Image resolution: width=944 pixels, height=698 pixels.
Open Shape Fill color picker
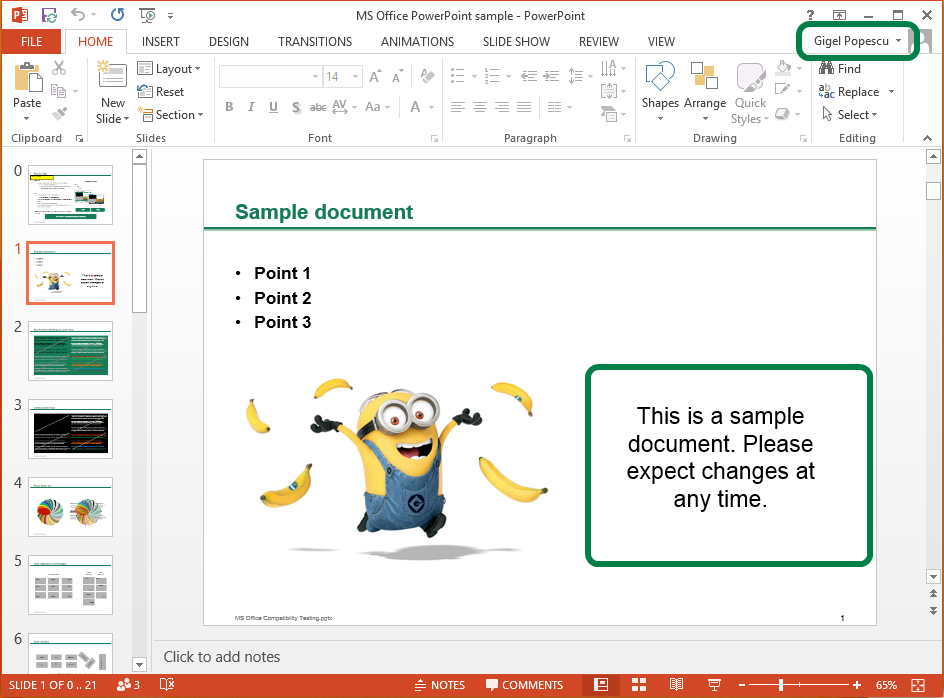783,67
